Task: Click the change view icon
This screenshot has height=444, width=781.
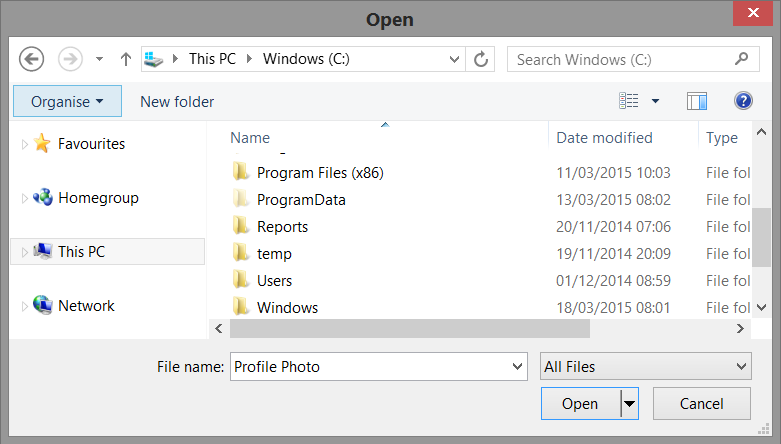Action: [x=629, y=101]
